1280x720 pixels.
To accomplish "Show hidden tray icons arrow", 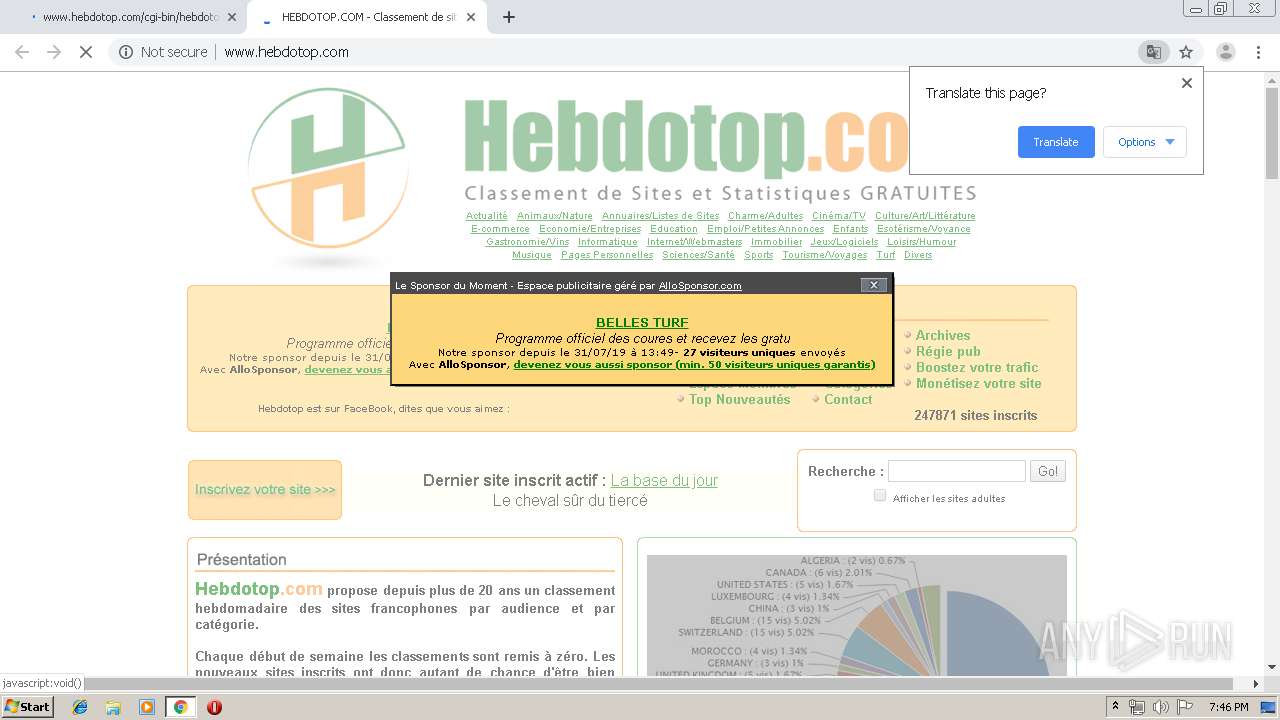I will (1115, 707).
